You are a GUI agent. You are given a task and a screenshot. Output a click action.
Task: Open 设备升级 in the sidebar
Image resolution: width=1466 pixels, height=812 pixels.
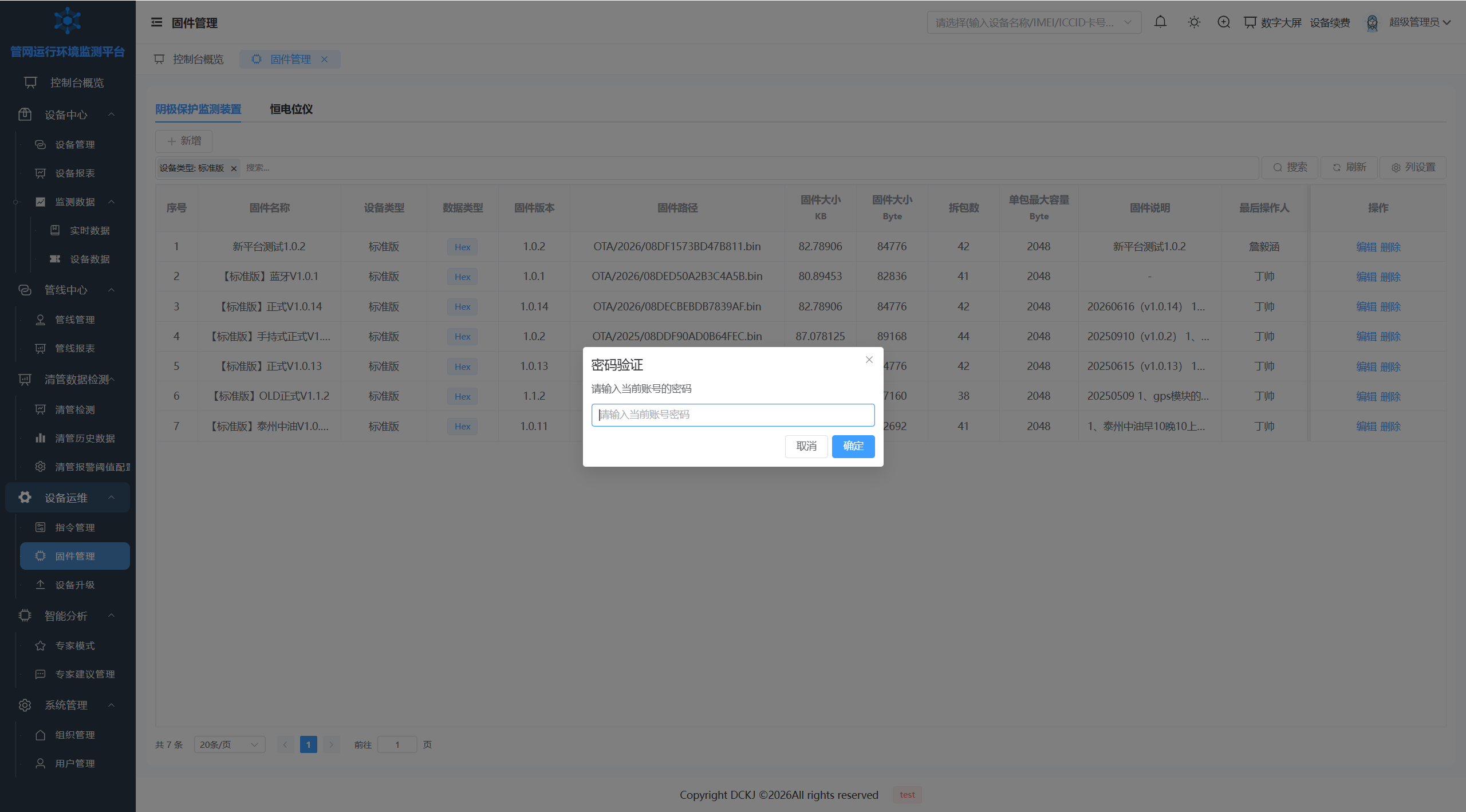pyautogui.click(x=75, y=585)
